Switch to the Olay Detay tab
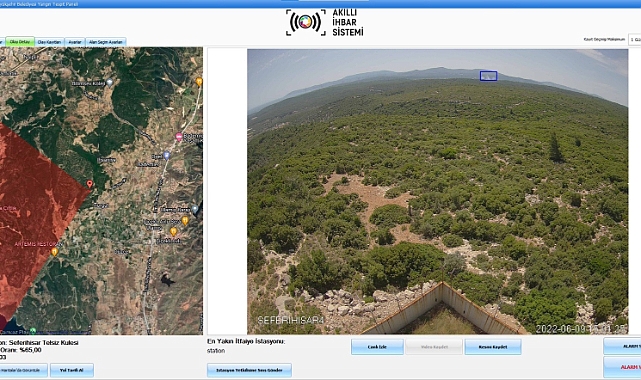Viewport: 641px width, 380px height. 20,42
